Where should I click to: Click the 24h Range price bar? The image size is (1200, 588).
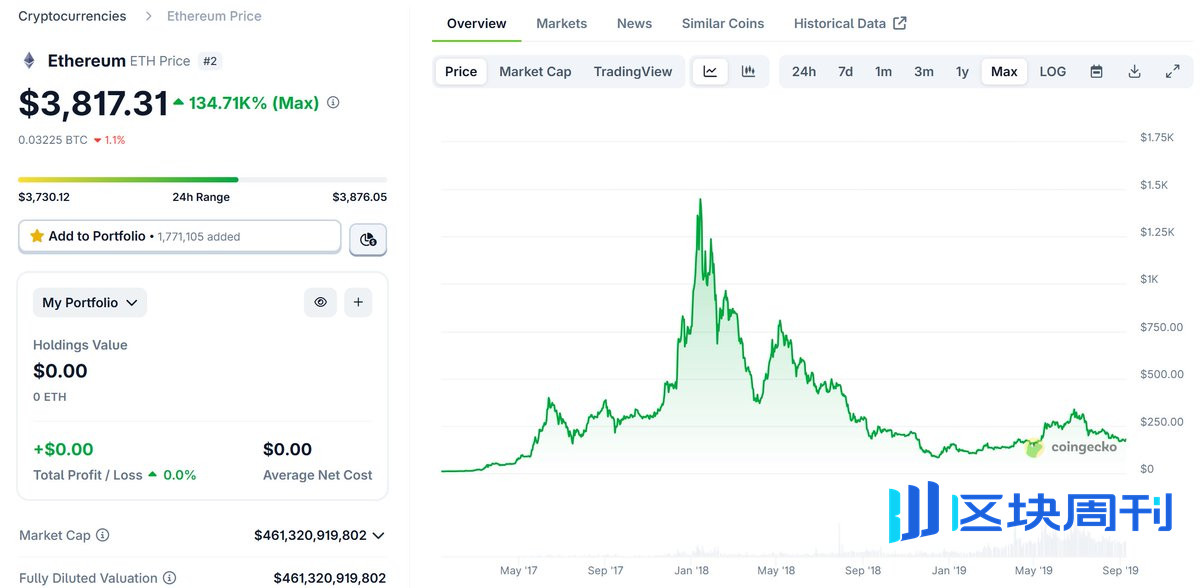[x=202, y=180]
